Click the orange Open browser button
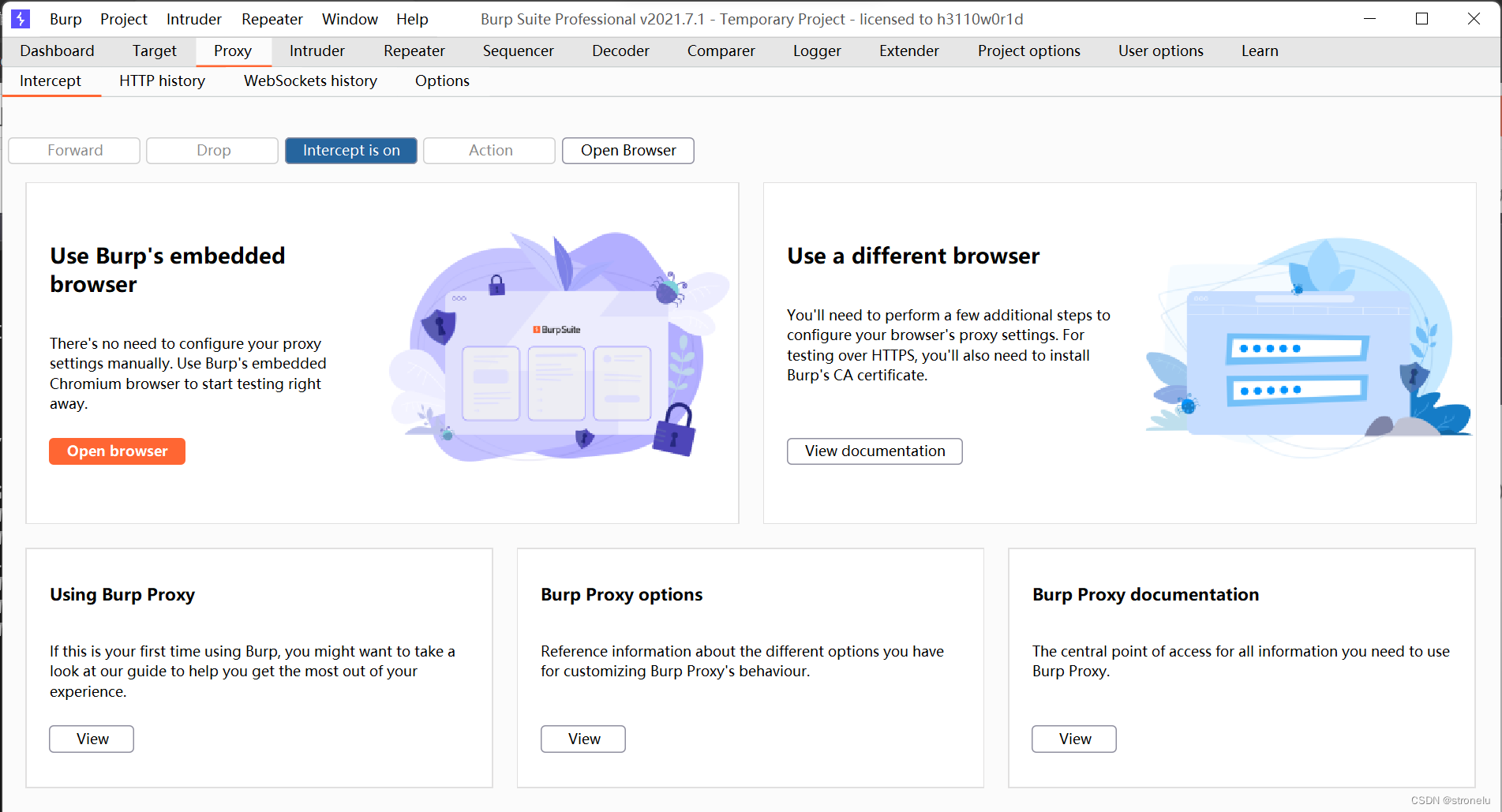 (118, 451)
